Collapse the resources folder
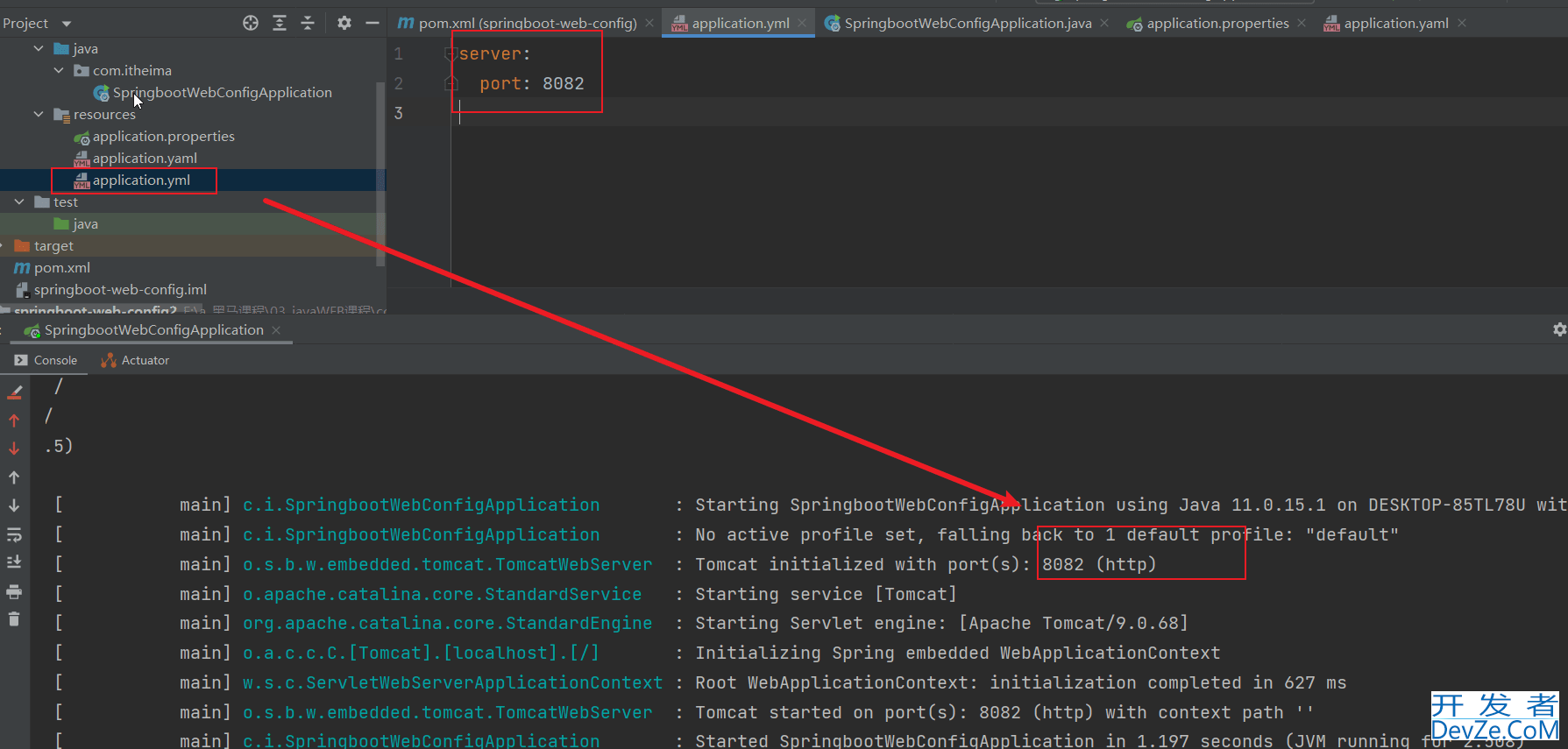Viewport: 1568px width, 749px height. (39, 114)
